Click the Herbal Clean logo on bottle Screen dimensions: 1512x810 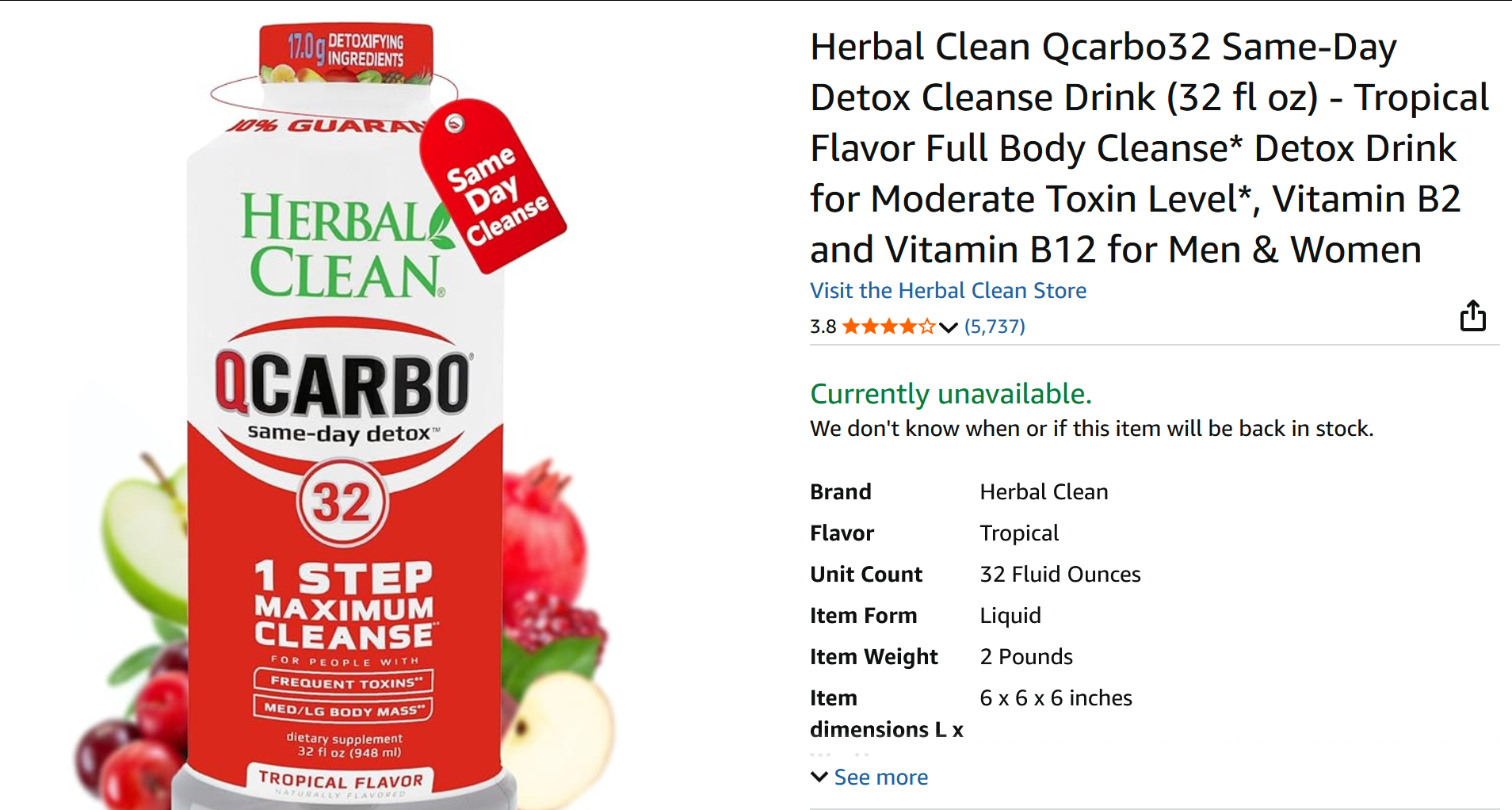346,244
